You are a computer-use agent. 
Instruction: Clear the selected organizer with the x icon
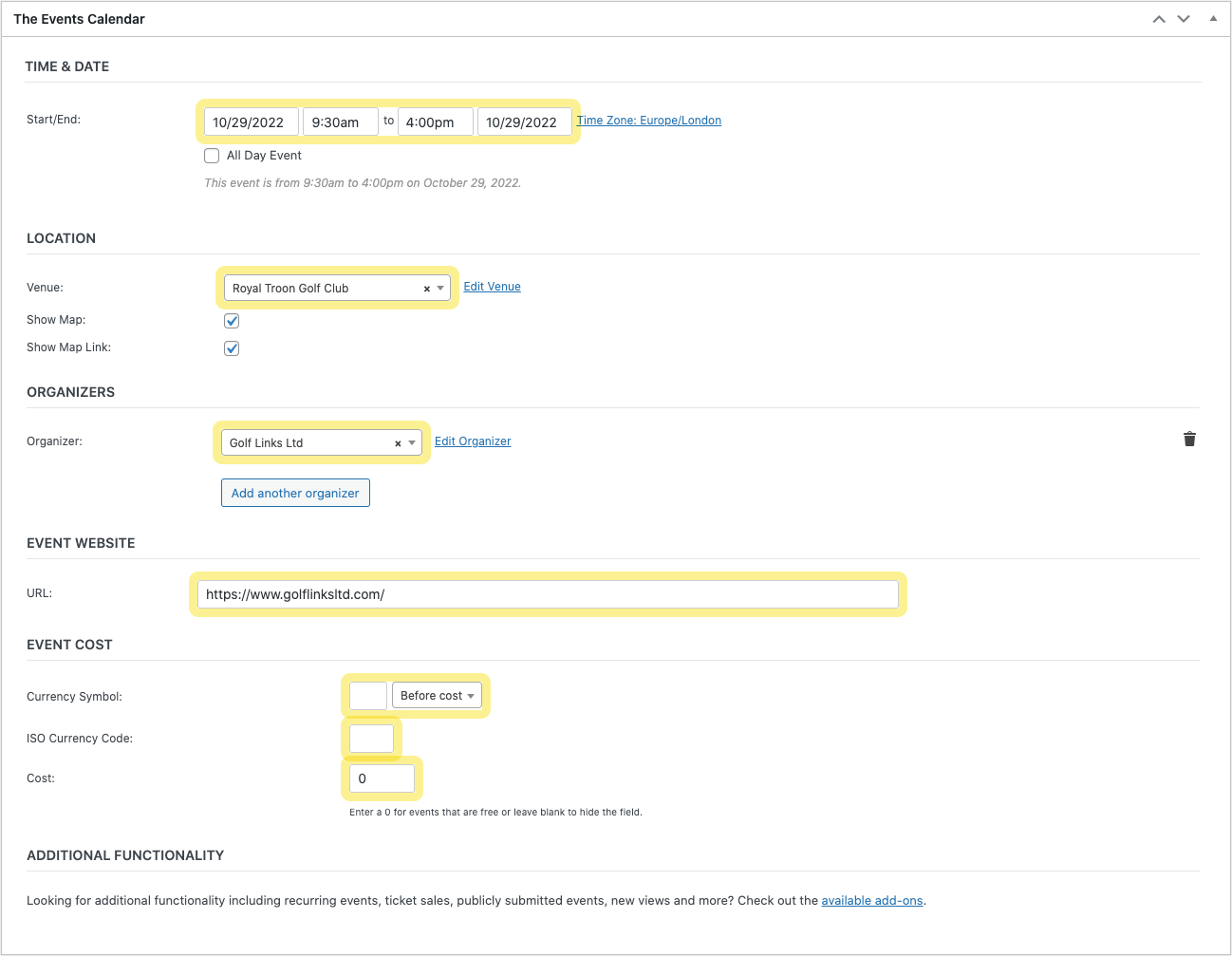point(398,442)
